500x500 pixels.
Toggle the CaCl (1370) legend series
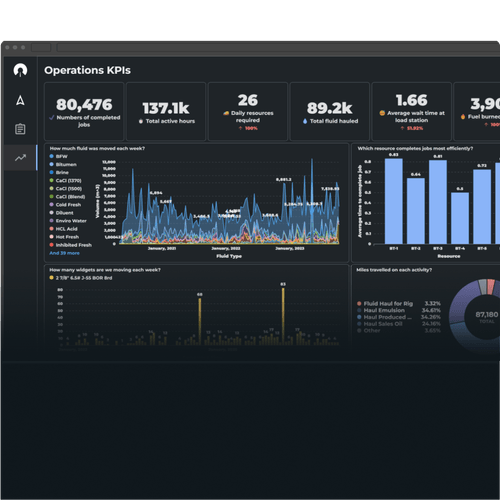click(x=65, y=180)
